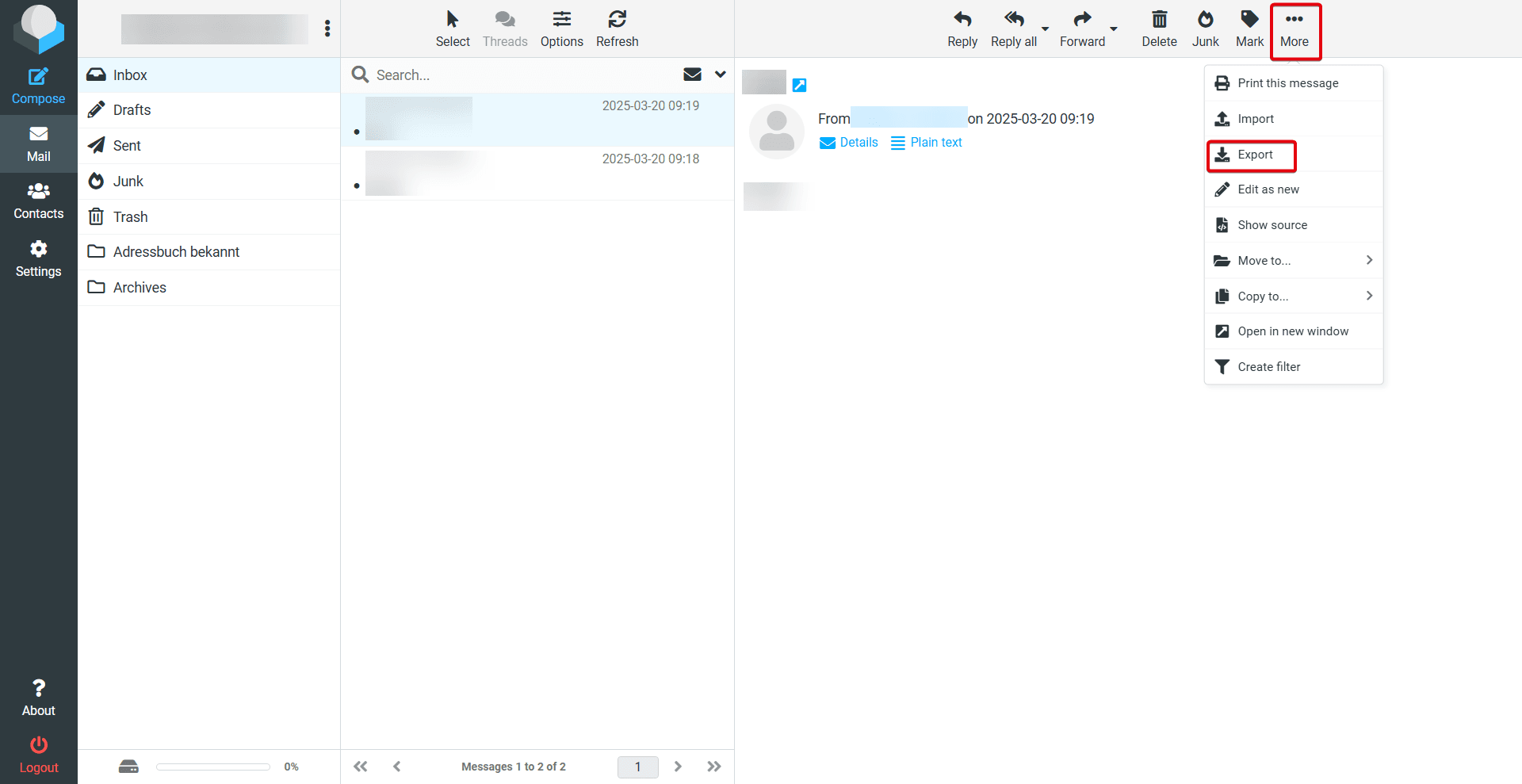Switch to the Contacts panel
The image size is (1522, 784).
(x=38, y=200)
